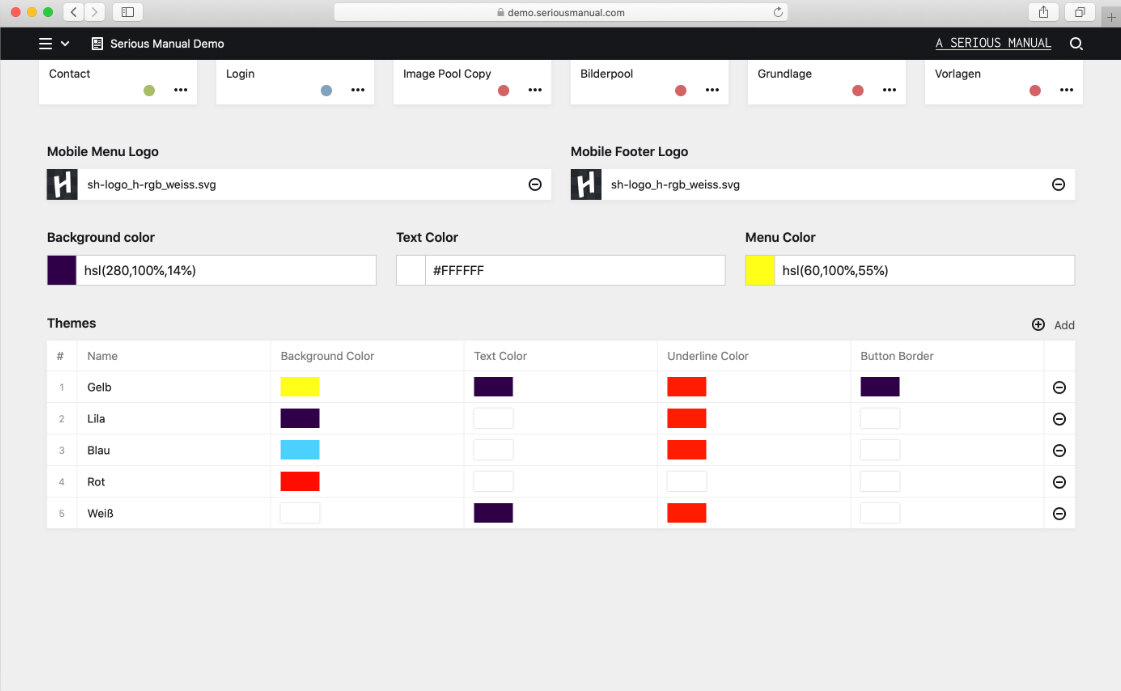Click the yellow Menu Color swatch
Viewport: 1121px width, 691px height.
click(760, 270)
